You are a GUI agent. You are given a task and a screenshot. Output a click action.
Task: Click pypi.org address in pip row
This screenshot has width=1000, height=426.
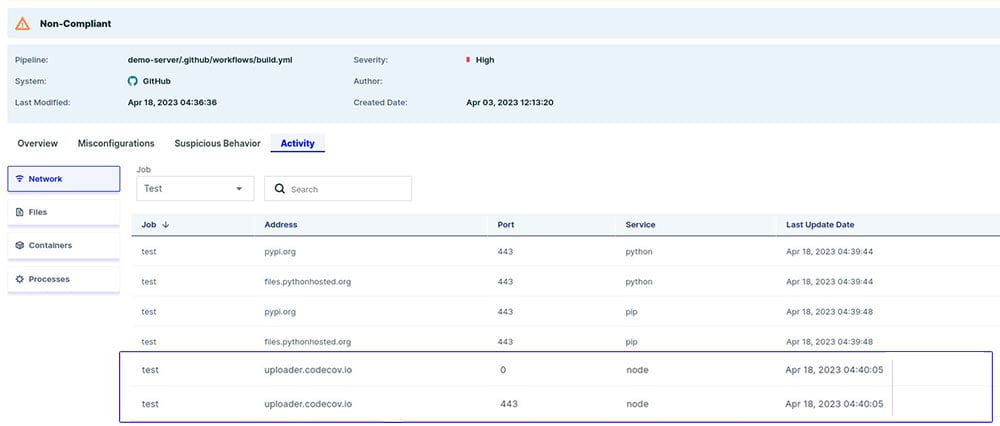coord(280,312)
